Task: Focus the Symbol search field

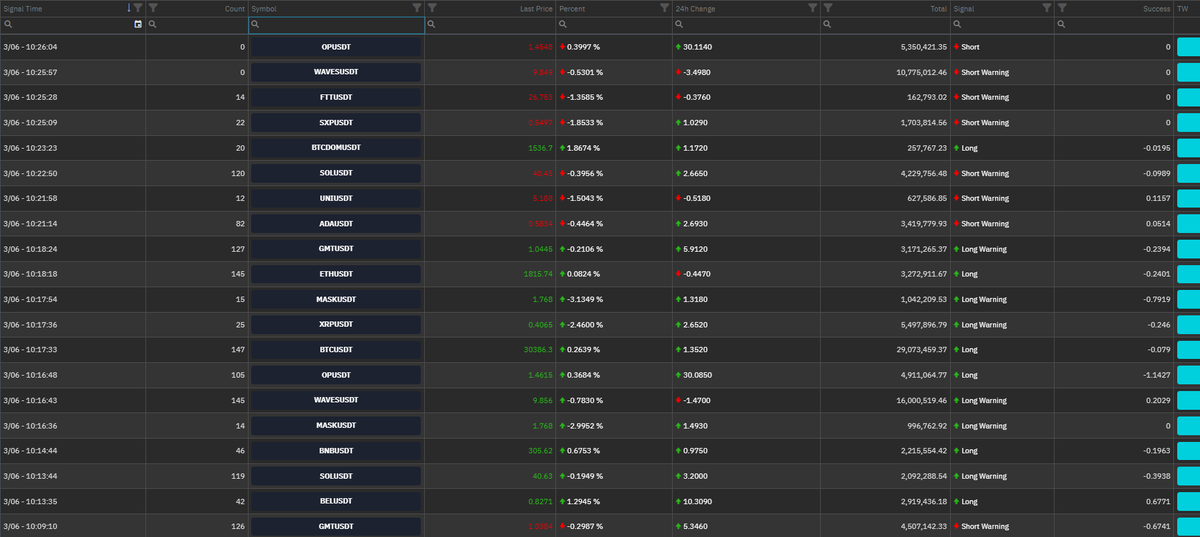Action: (x=336, y=24)
